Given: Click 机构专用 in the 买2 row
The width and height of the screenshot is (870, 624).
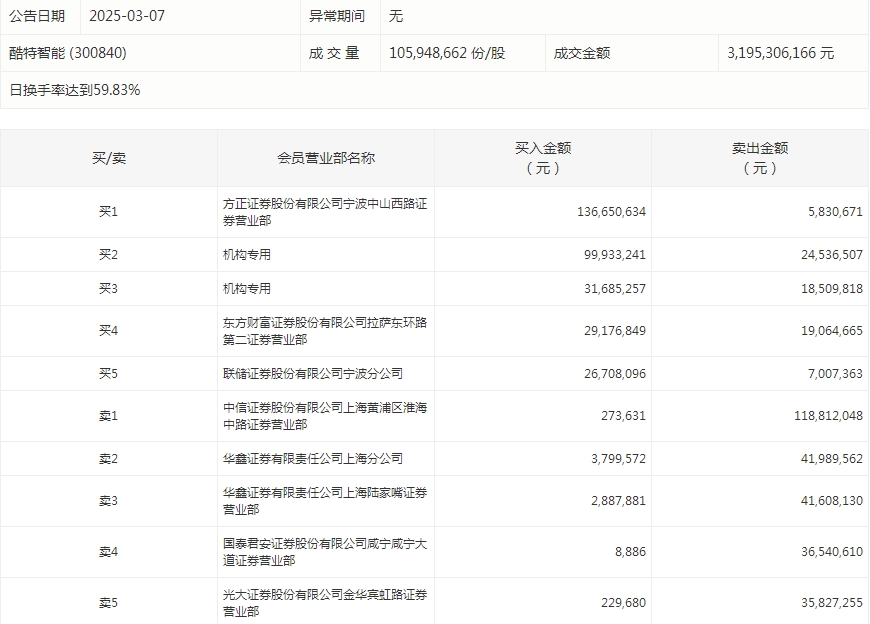Looking at the screenshot, I should [247, 255].
